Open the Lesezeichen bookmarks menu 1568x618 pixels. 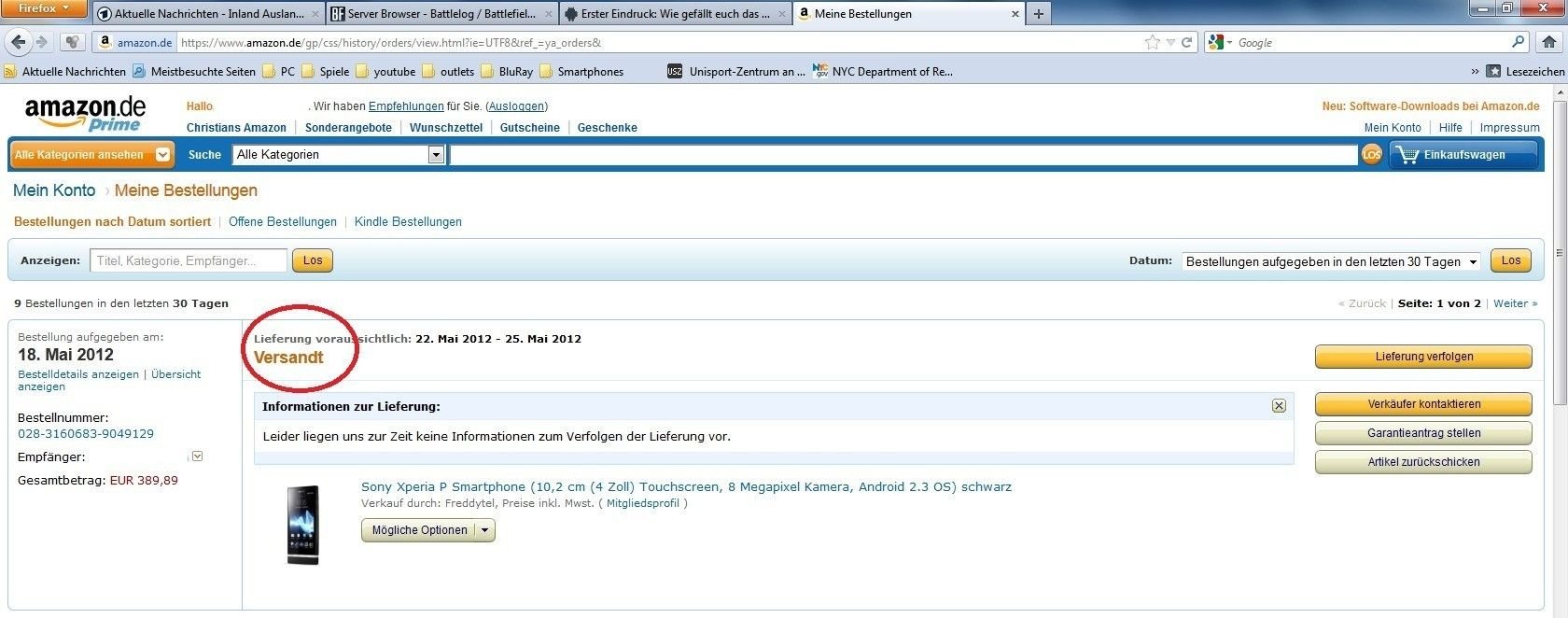tap(1525, 71)
